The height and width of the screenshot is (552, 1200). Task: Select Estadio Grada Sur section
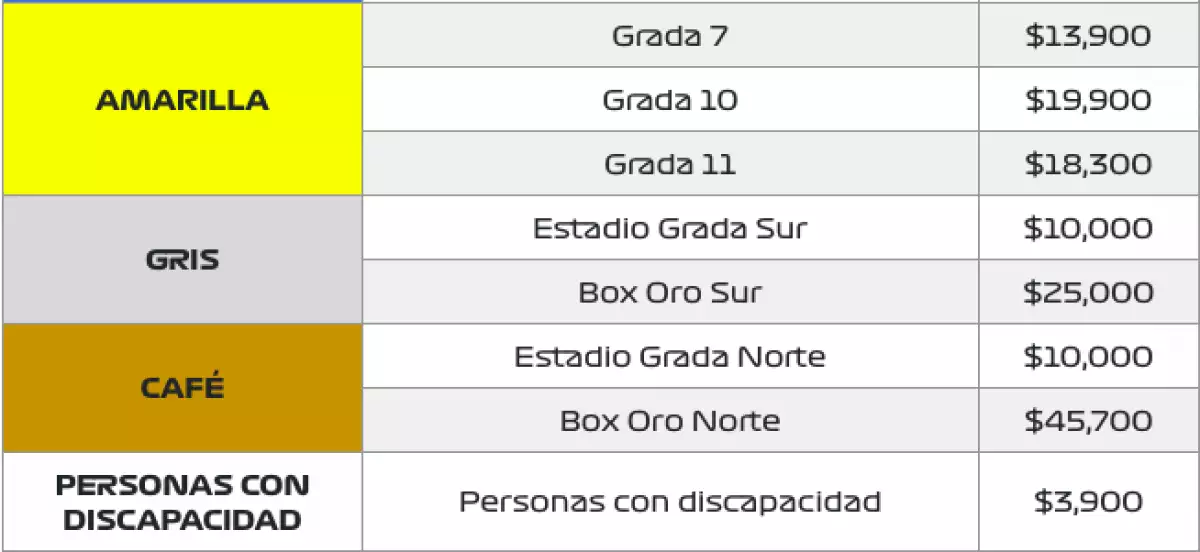[x=670, y=228]
